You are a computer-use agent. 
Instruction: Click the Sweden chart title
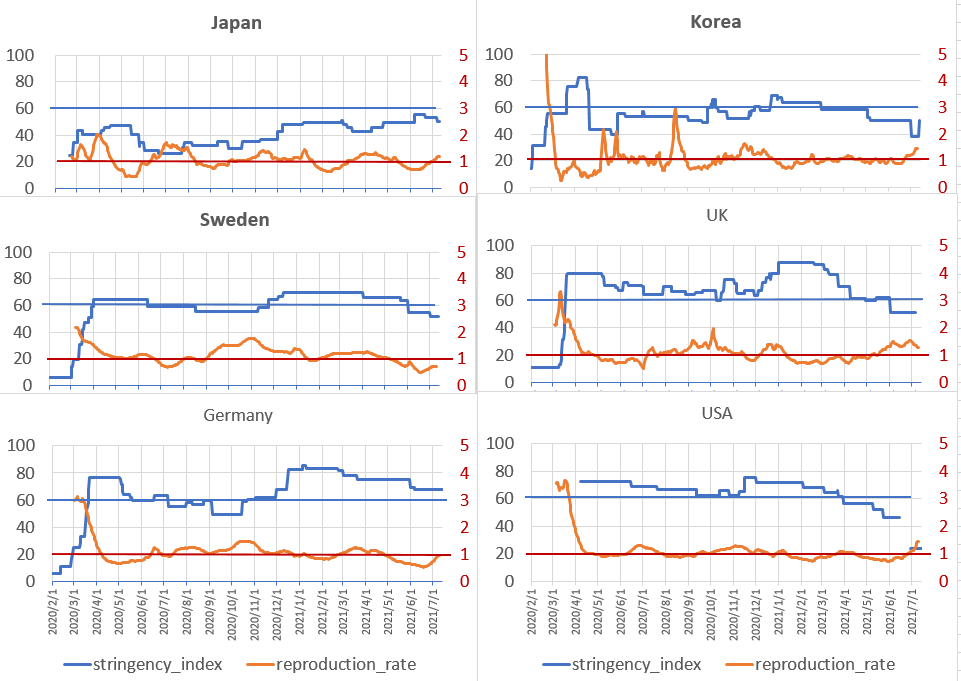[237, 220]
